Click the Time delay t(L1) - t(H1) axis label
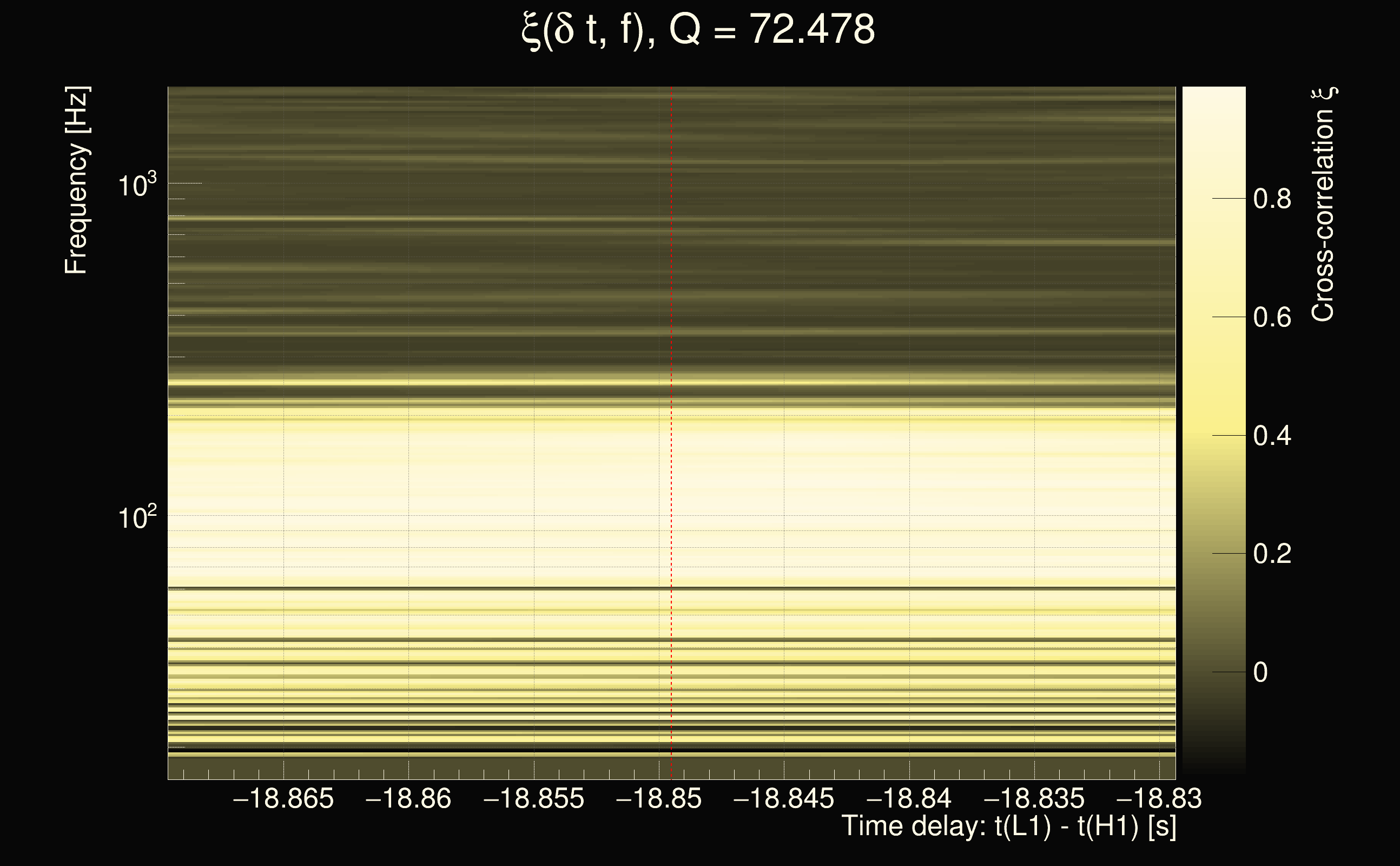1400x866 pixels. pos(1008,826)
